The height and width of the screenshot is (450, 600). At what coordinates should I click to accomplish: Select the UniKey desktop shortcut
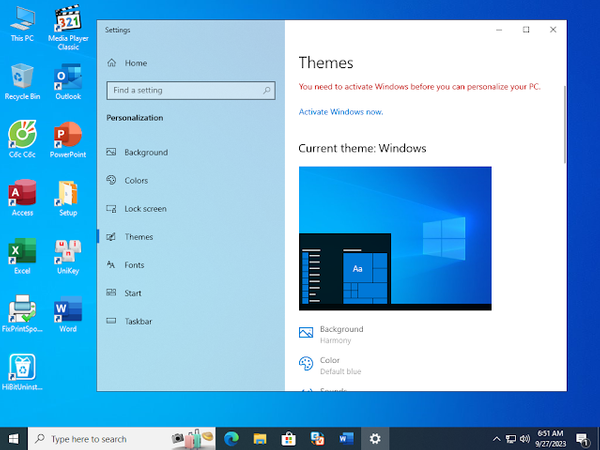click(x=68, y=256)
